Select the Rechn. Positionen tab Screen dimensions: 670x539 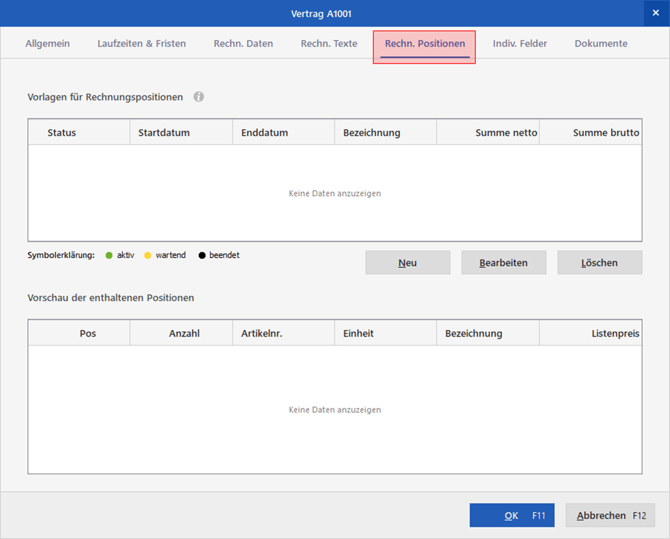pyautogui.click(x=424, y=45)
